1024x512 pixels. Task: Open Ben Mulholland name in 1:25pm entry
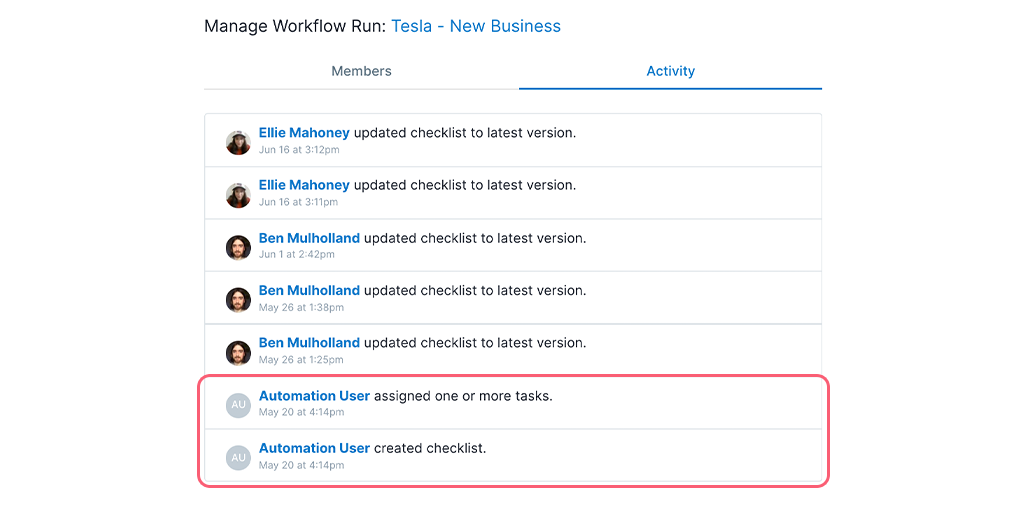[x=310, y=342]
